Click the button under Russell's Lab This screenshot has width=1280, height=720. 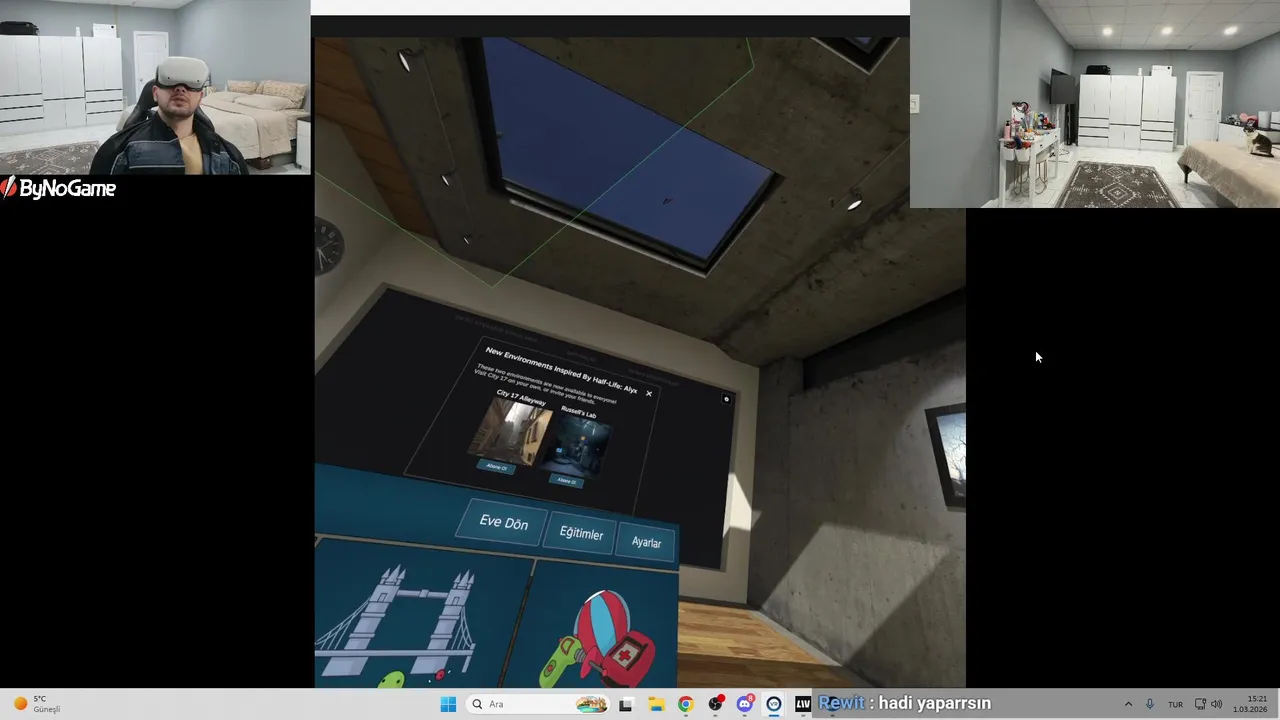coord(567,480)
